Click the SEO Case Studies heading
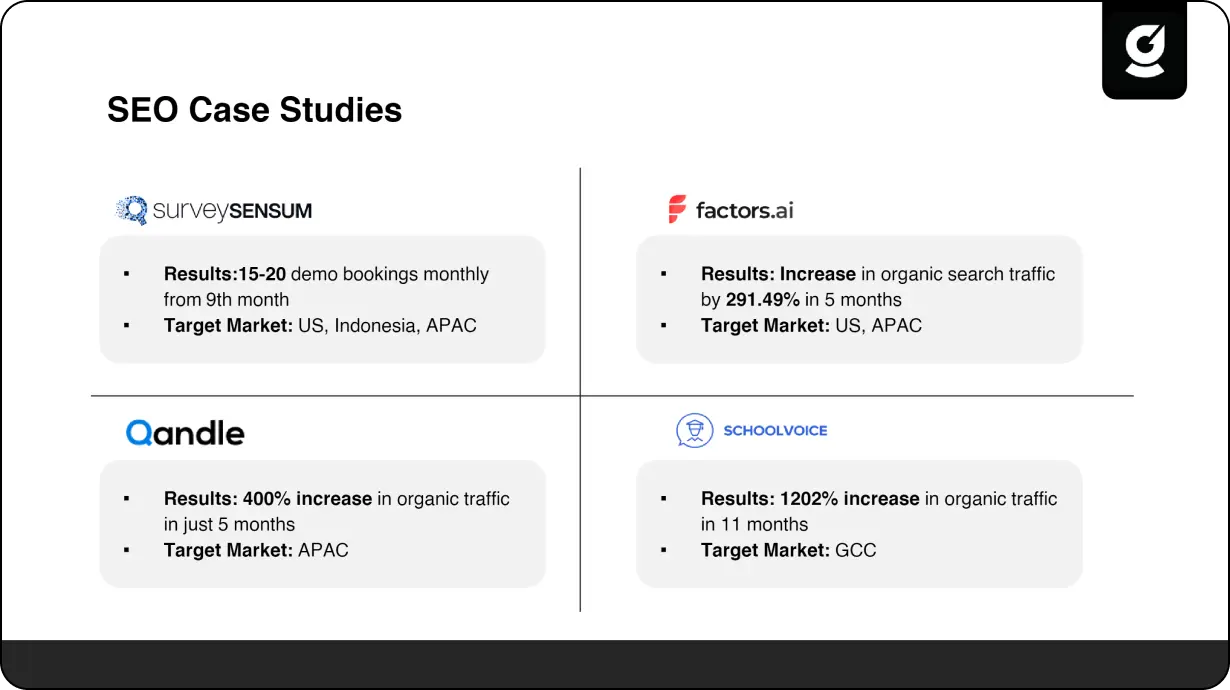The height and width of the screenshot is (690, 1230). pos(254,109)
